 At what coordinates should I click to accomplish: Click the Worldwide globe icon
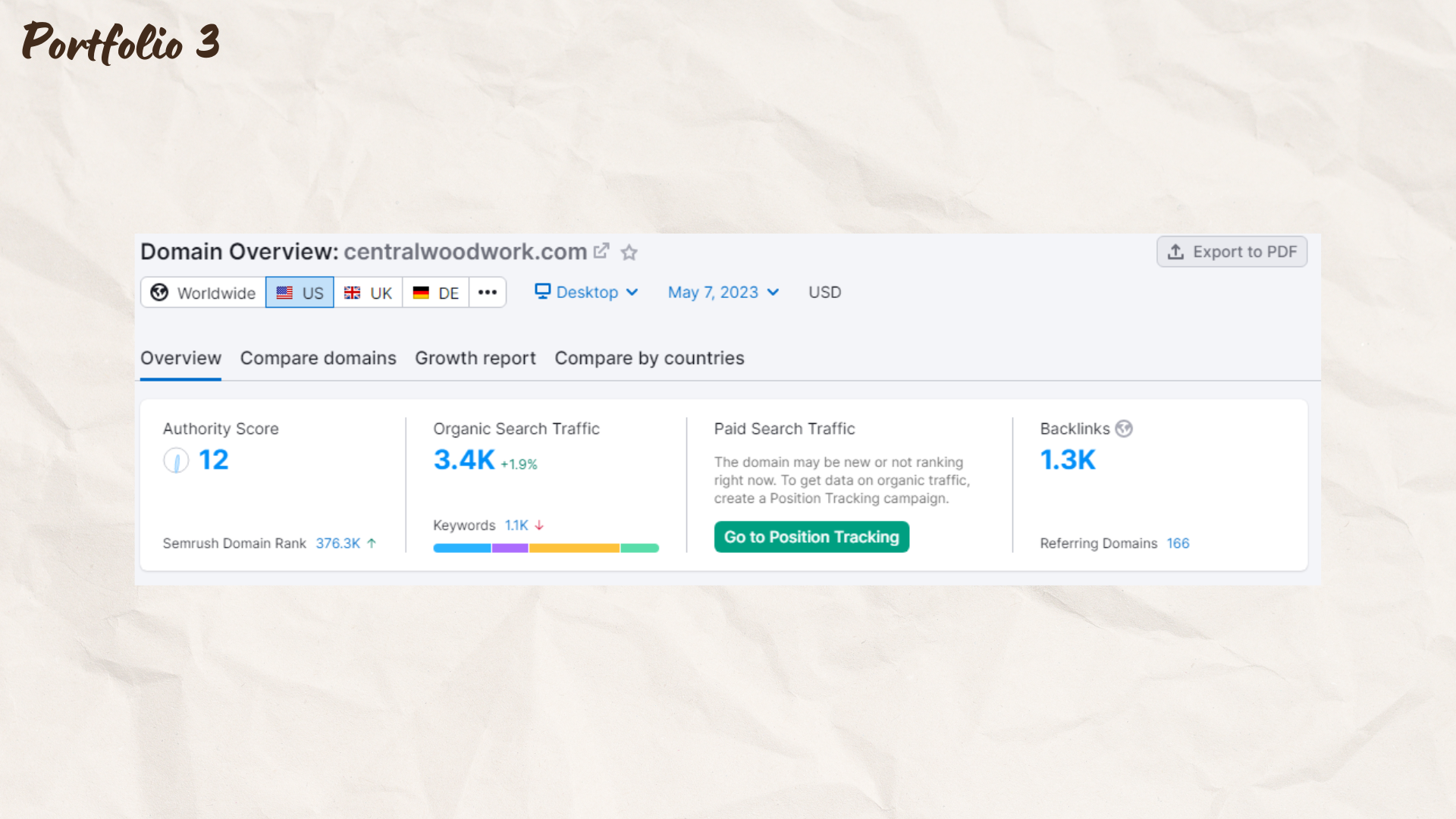159,293
